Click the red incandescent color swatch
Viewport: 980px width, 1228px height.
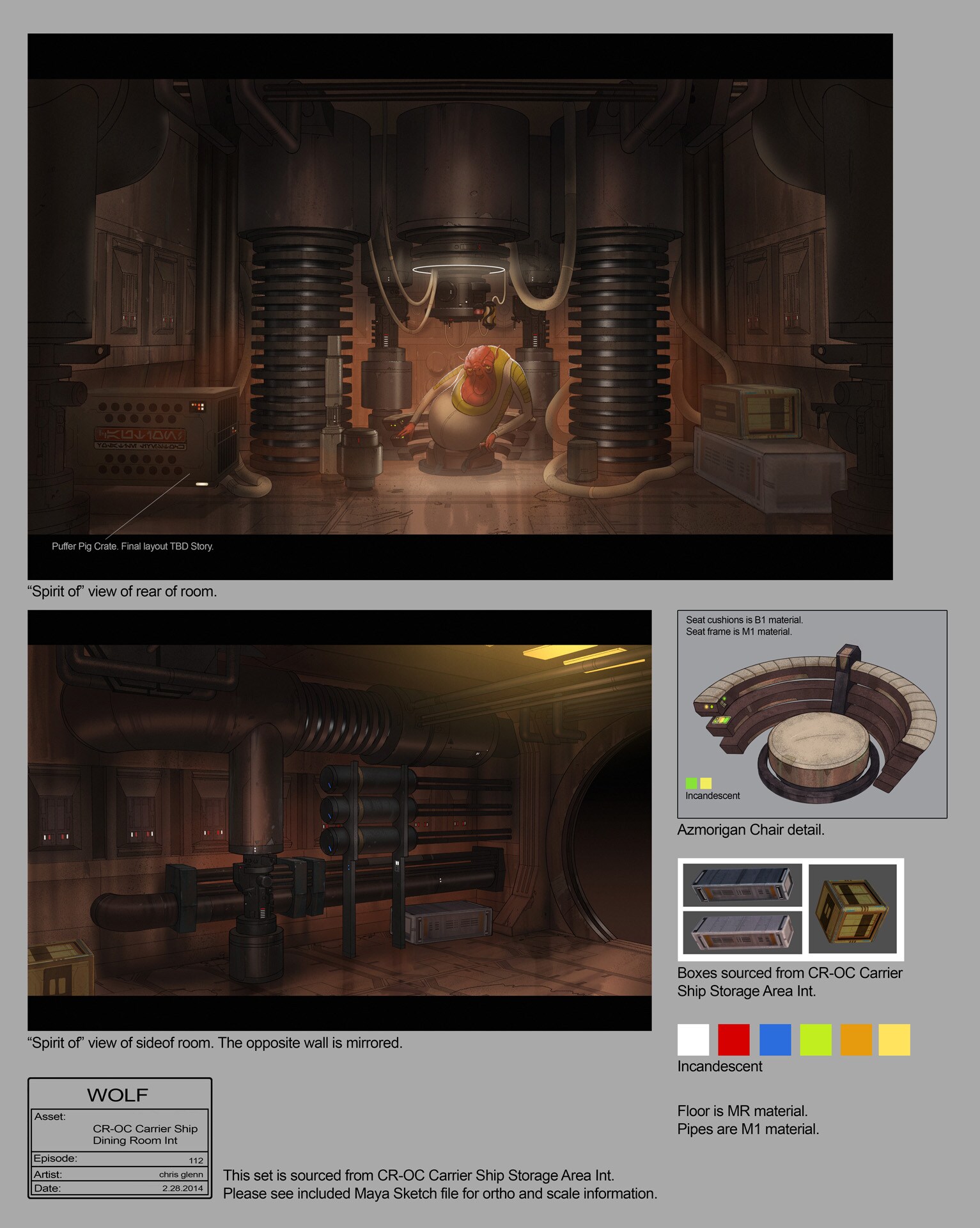(x=733, y=1039)
